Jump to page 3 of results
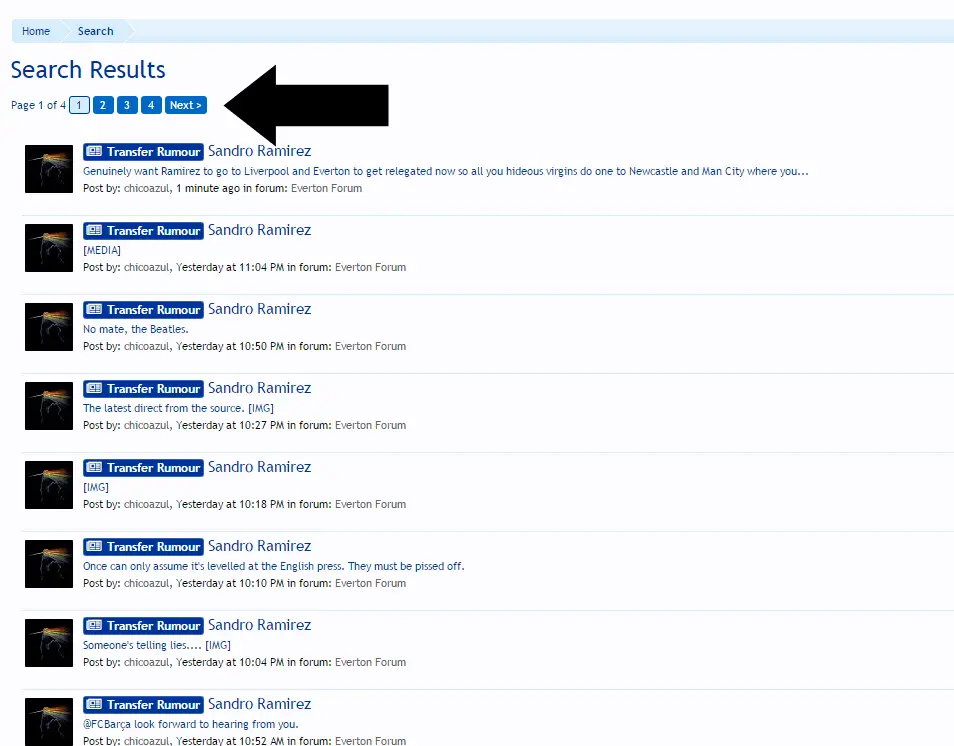The width and height of the screenshot is (954, 746). [x=127, y=105]
